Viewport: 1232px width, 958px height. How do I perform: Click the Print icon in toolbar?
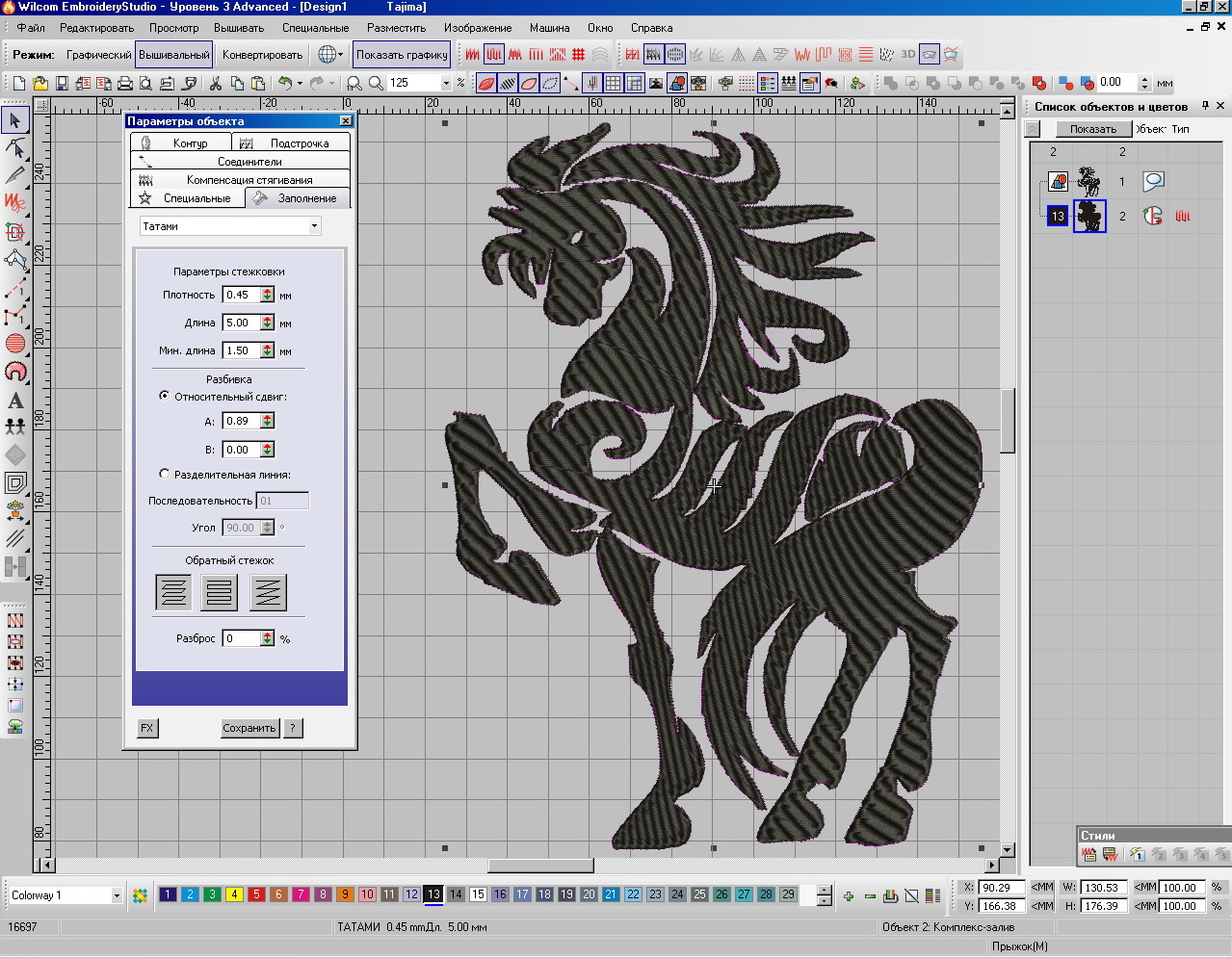pos(124,84)
